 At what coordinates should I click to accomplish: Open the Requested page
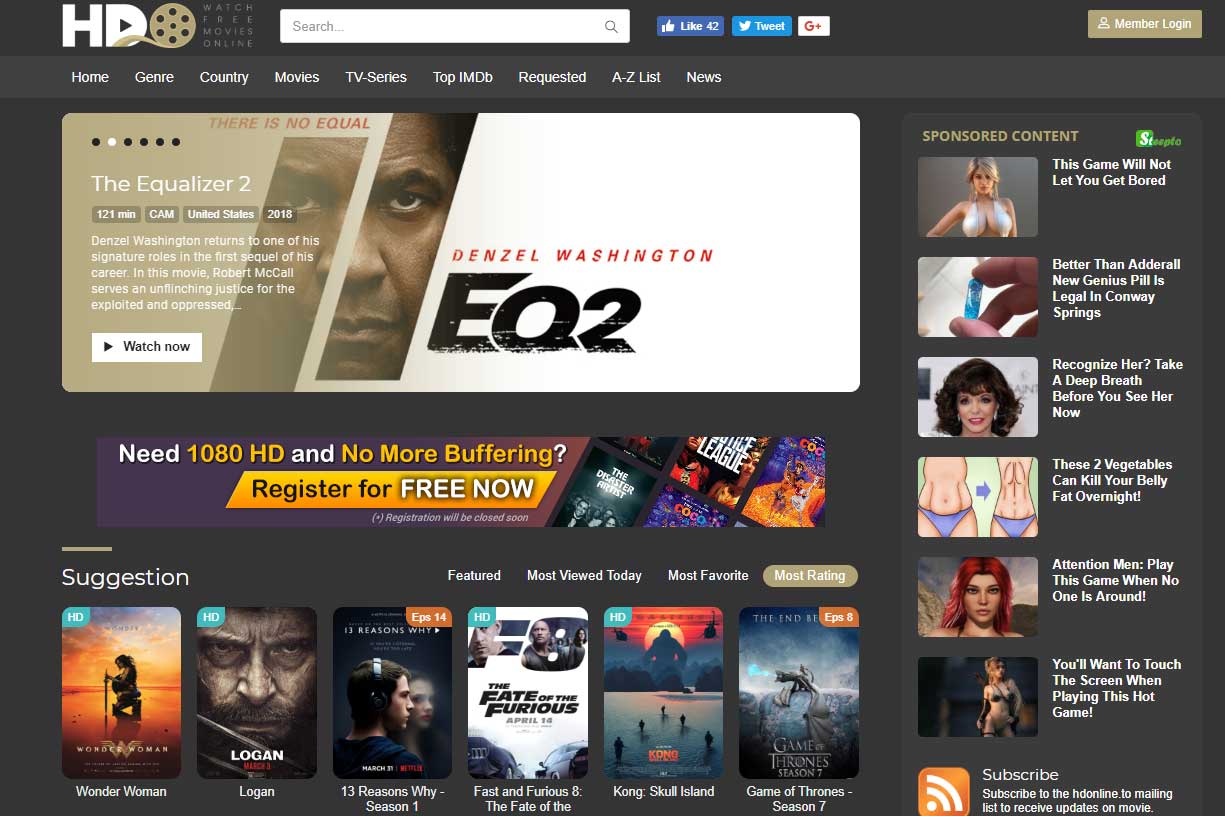552,77
